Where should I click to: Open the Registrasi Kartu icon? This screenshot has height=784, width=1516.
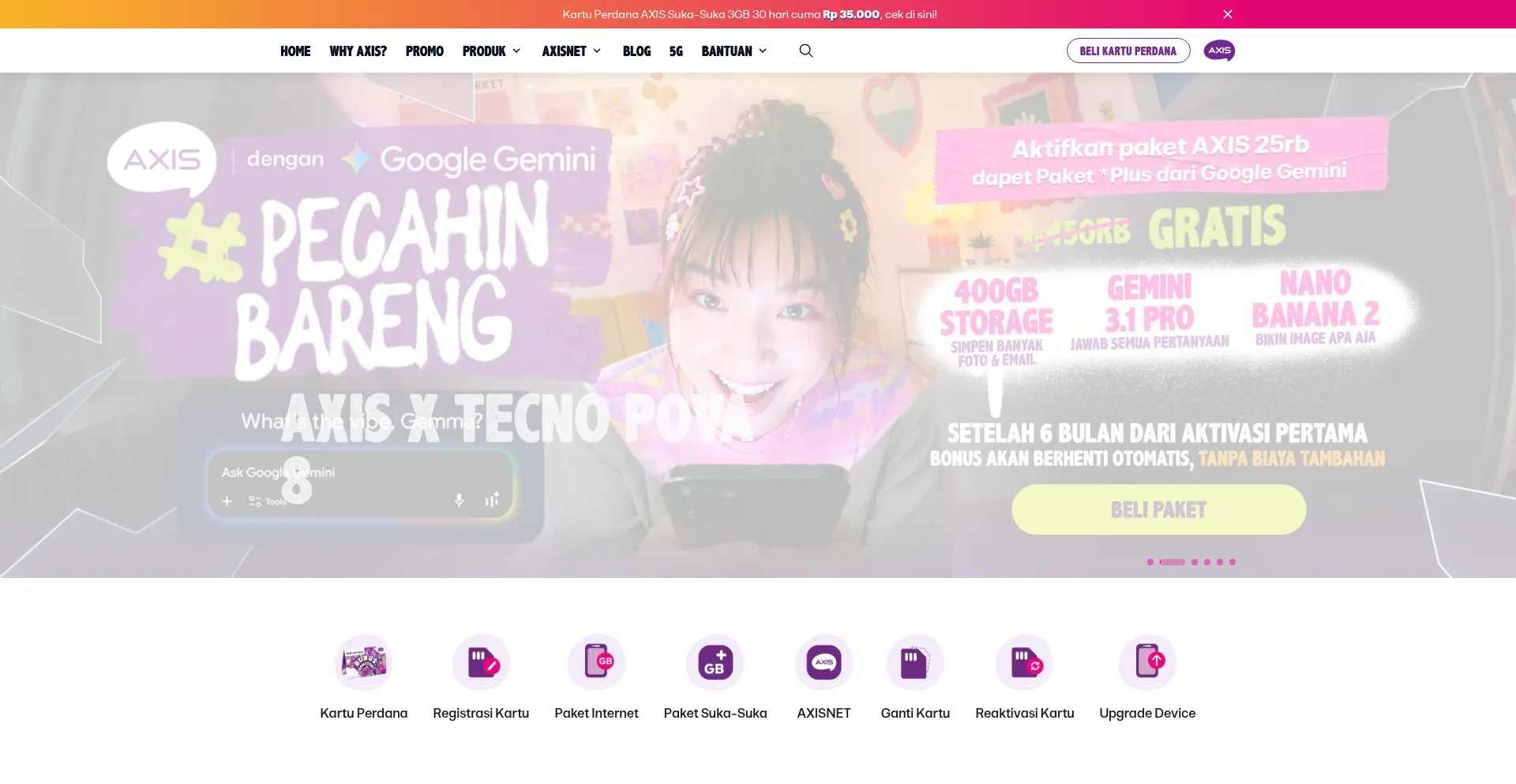(x=481, y=662)
